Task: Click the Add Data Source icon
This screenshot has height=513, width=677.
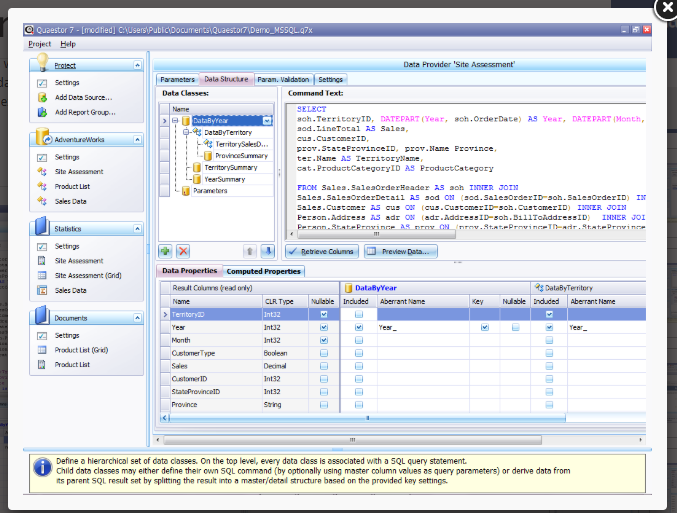Action: coord(42,98)
